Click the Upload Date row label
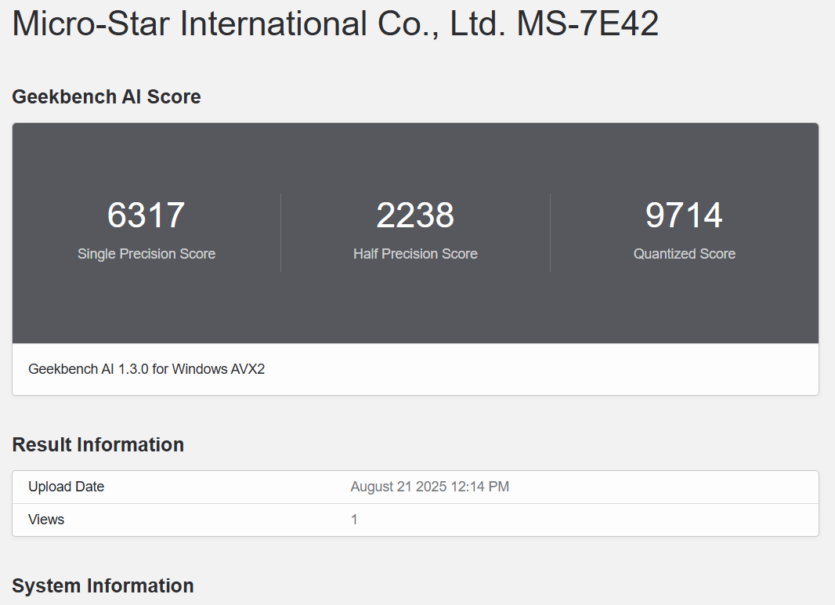This screenshot has height=605, width=835. [x=66, y=487]
